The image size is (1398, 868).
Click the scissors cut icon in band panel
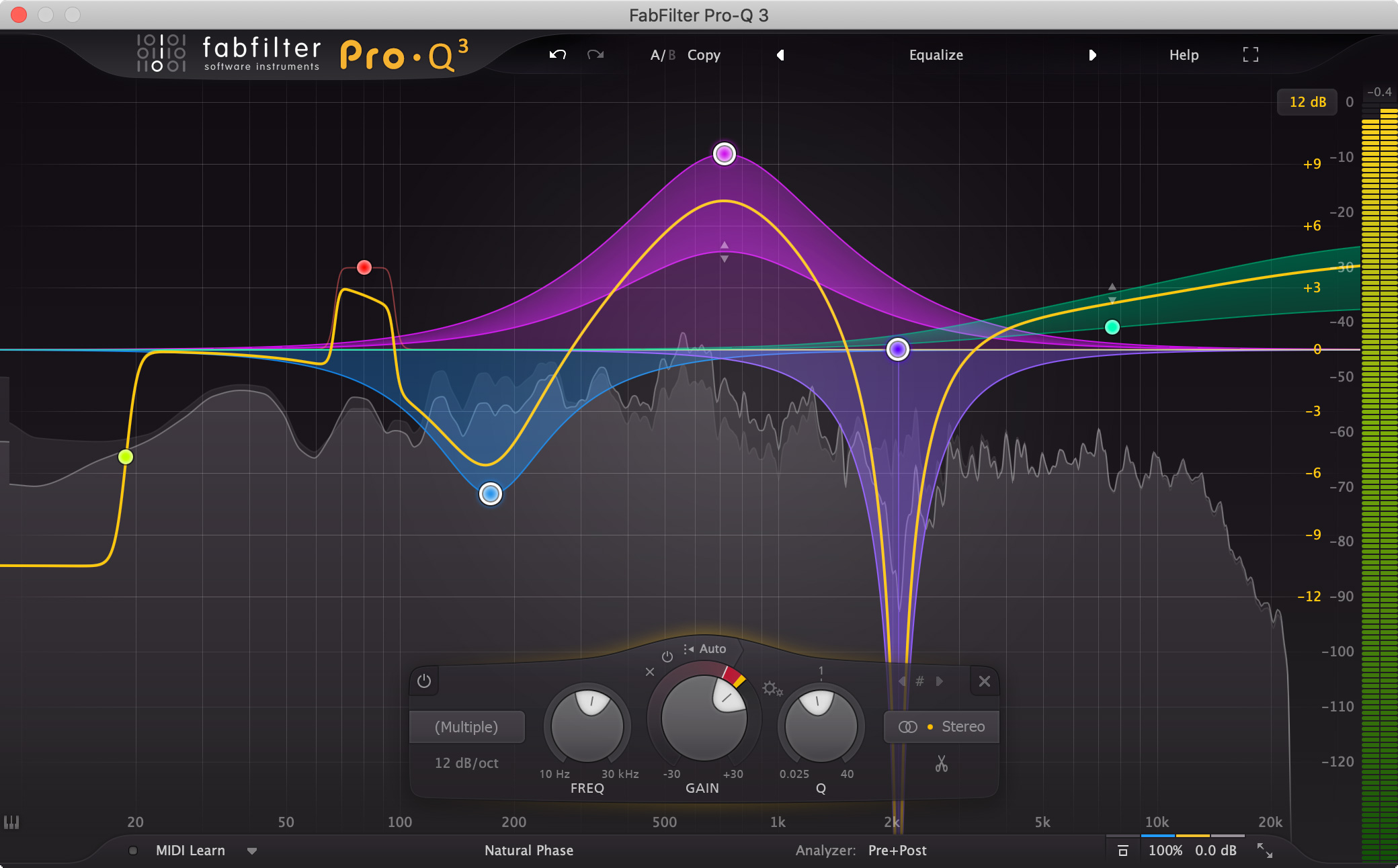(941, 763)
